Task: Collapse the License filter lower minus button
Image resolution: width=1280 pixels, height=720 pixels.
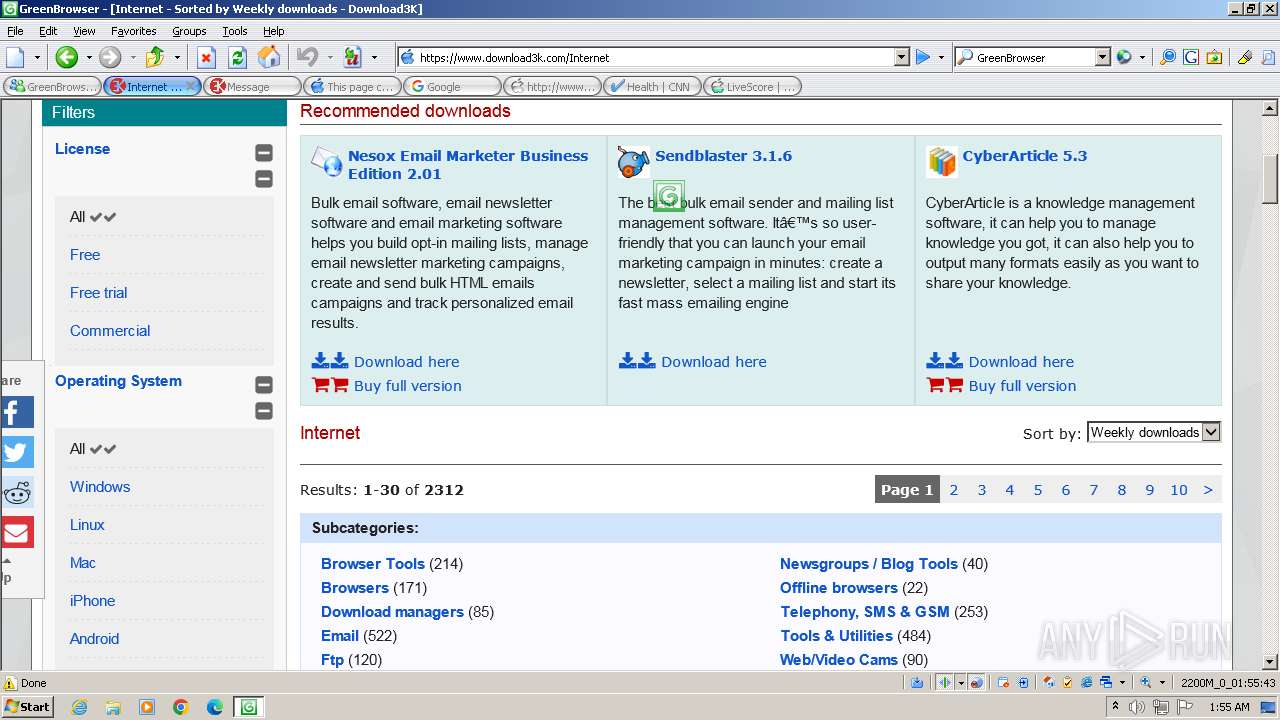Action: (264, 179)
